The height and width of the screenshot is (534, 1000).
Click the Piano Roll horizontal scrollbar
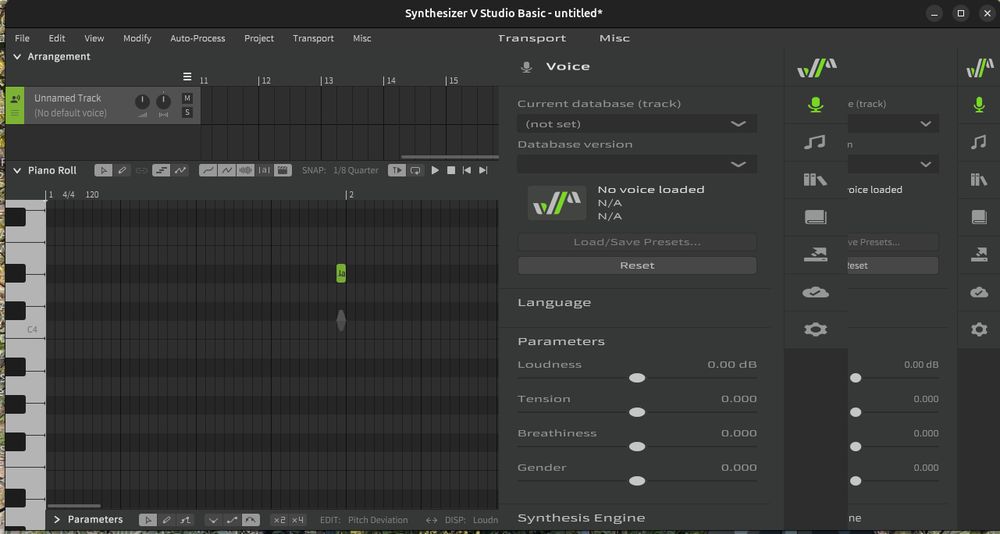[74, 506]
